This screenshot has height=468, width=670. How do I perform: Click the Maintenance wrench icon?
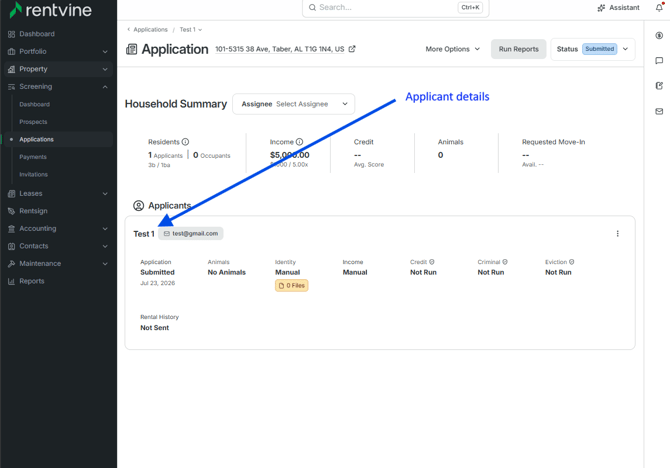pyautogui.click(x=12, y=264)
